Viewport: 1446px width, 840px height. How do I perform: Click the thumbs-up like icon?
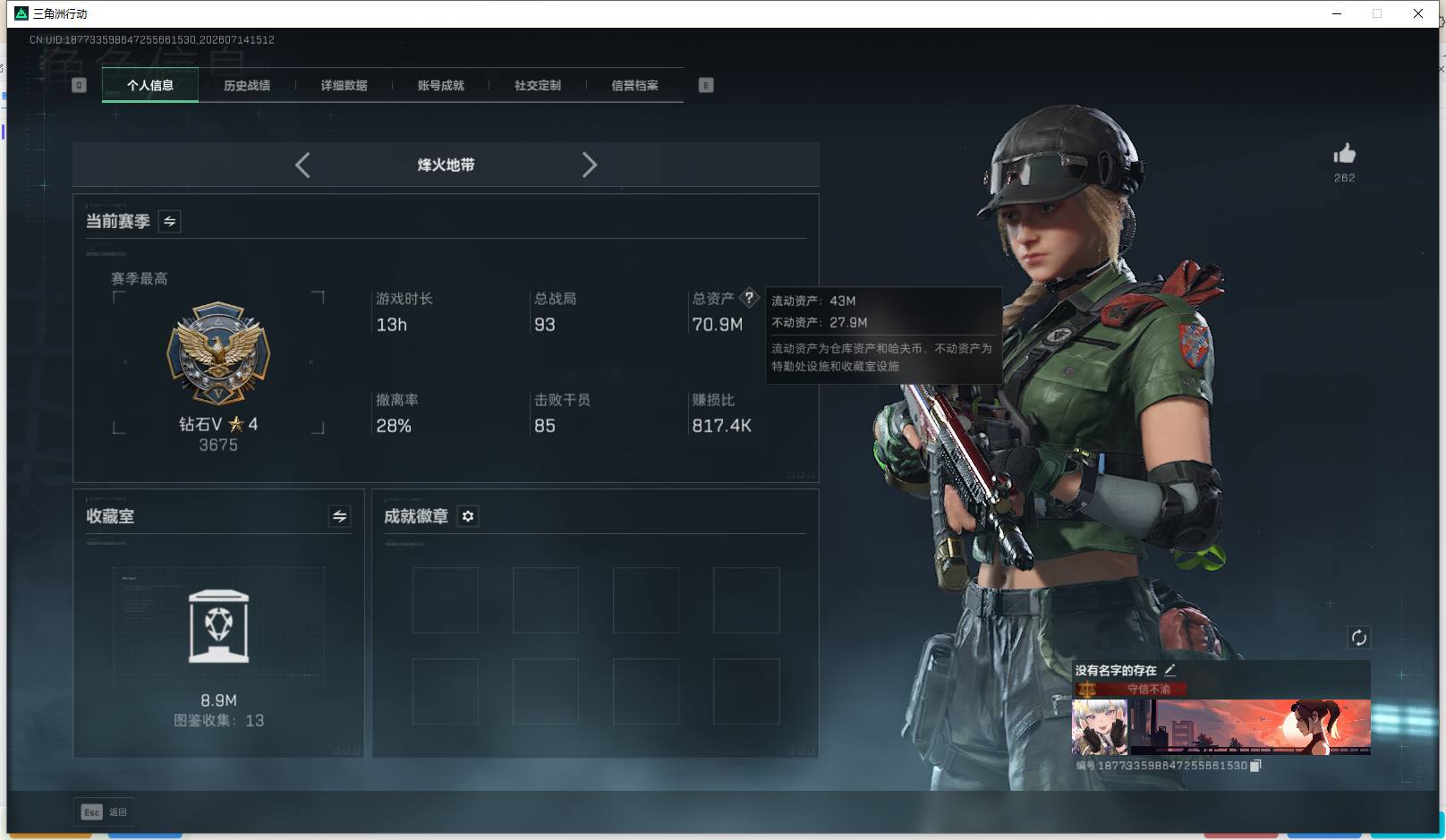[x=1344, y=154]
